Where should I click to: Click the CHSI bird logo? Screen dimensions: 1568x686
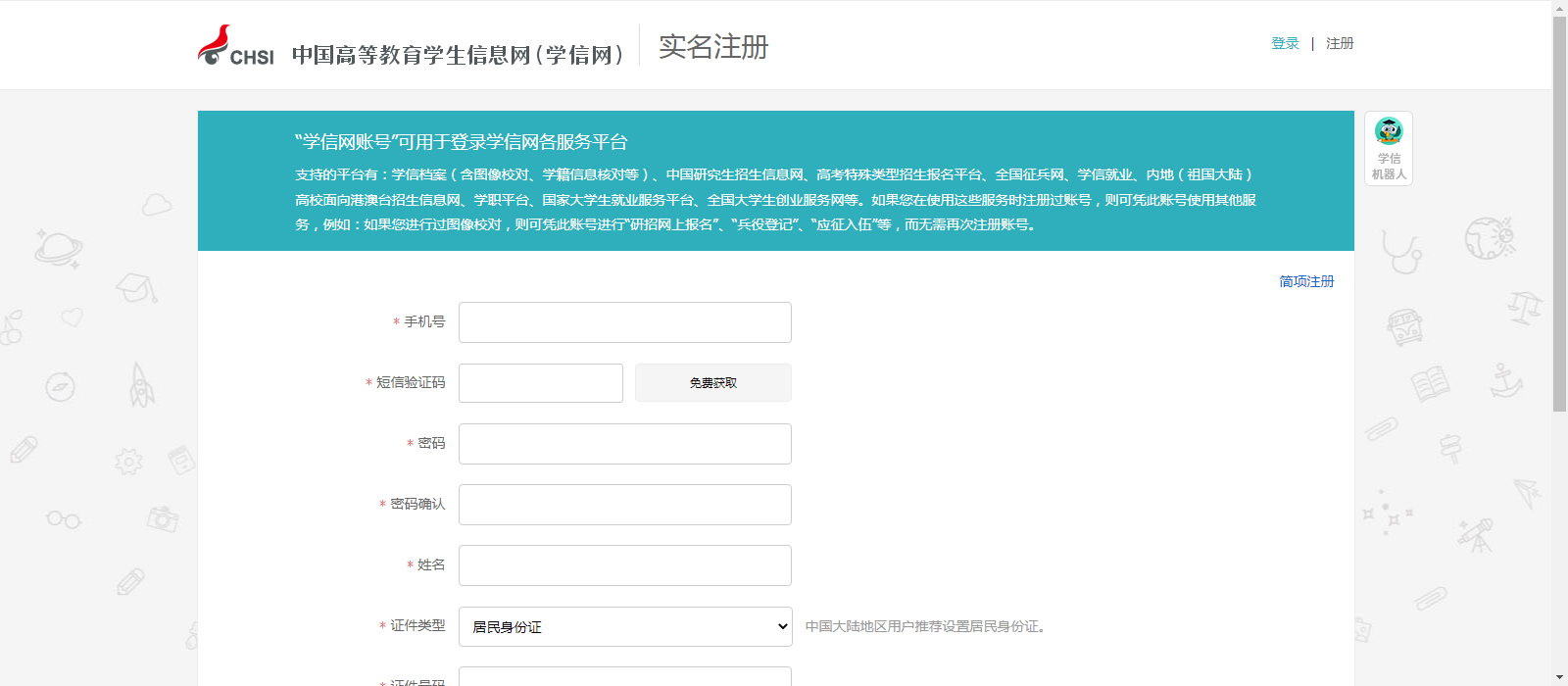(236, 46)
